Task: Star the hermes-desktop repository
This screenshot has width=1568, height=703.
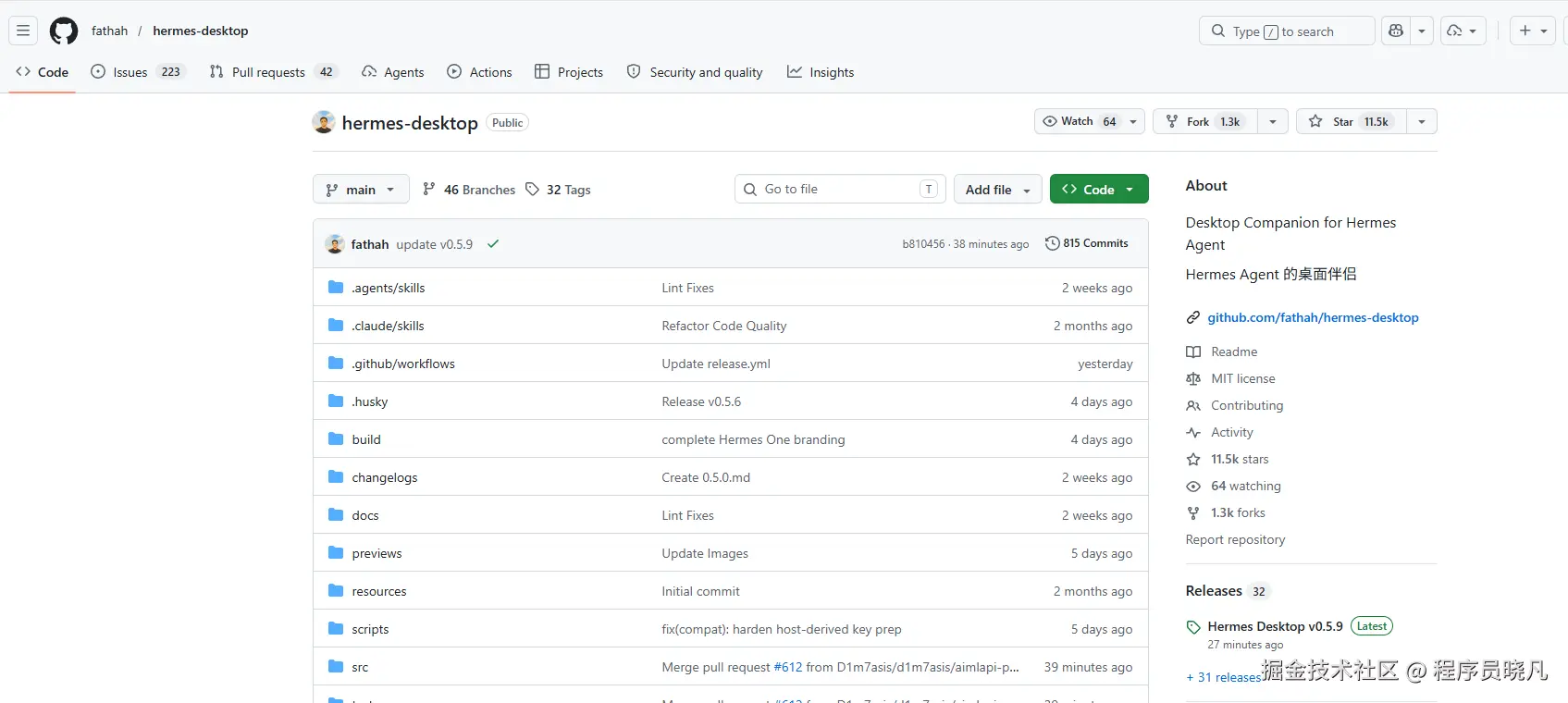Action: pos(1352,121)
